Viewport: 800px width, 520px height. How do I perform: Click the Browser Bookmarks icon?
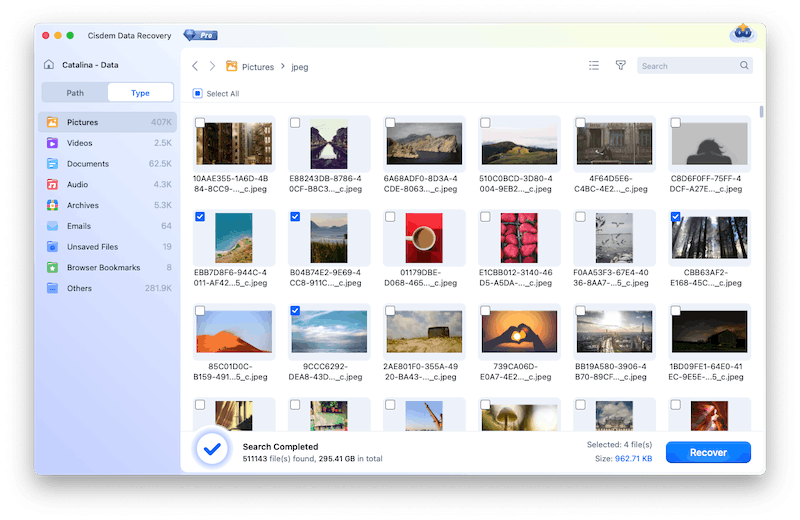(52, 267)
